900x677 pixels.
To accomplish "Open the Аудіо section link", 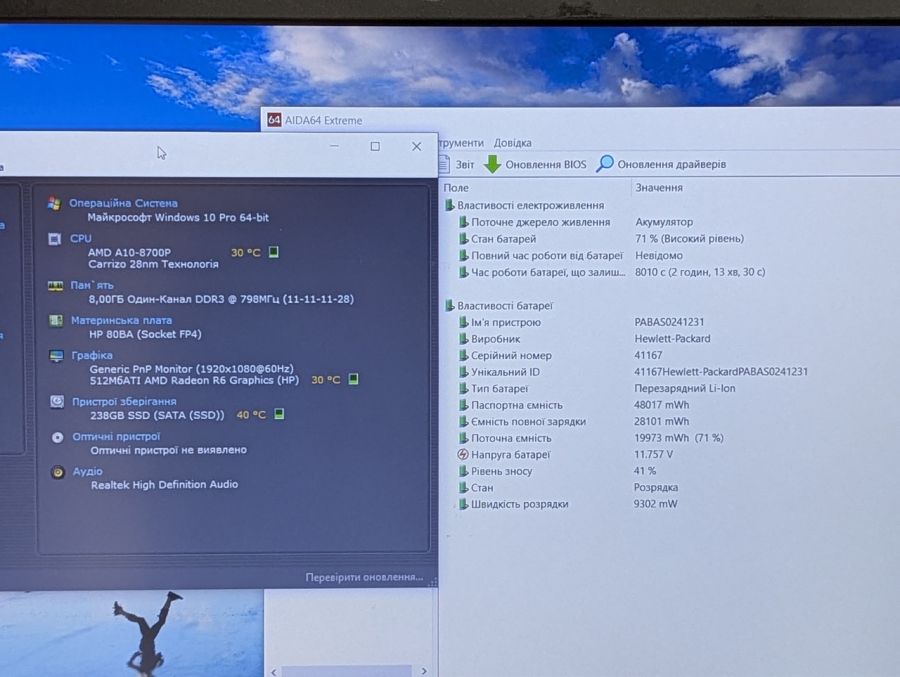I will click(x=87, y=471).
